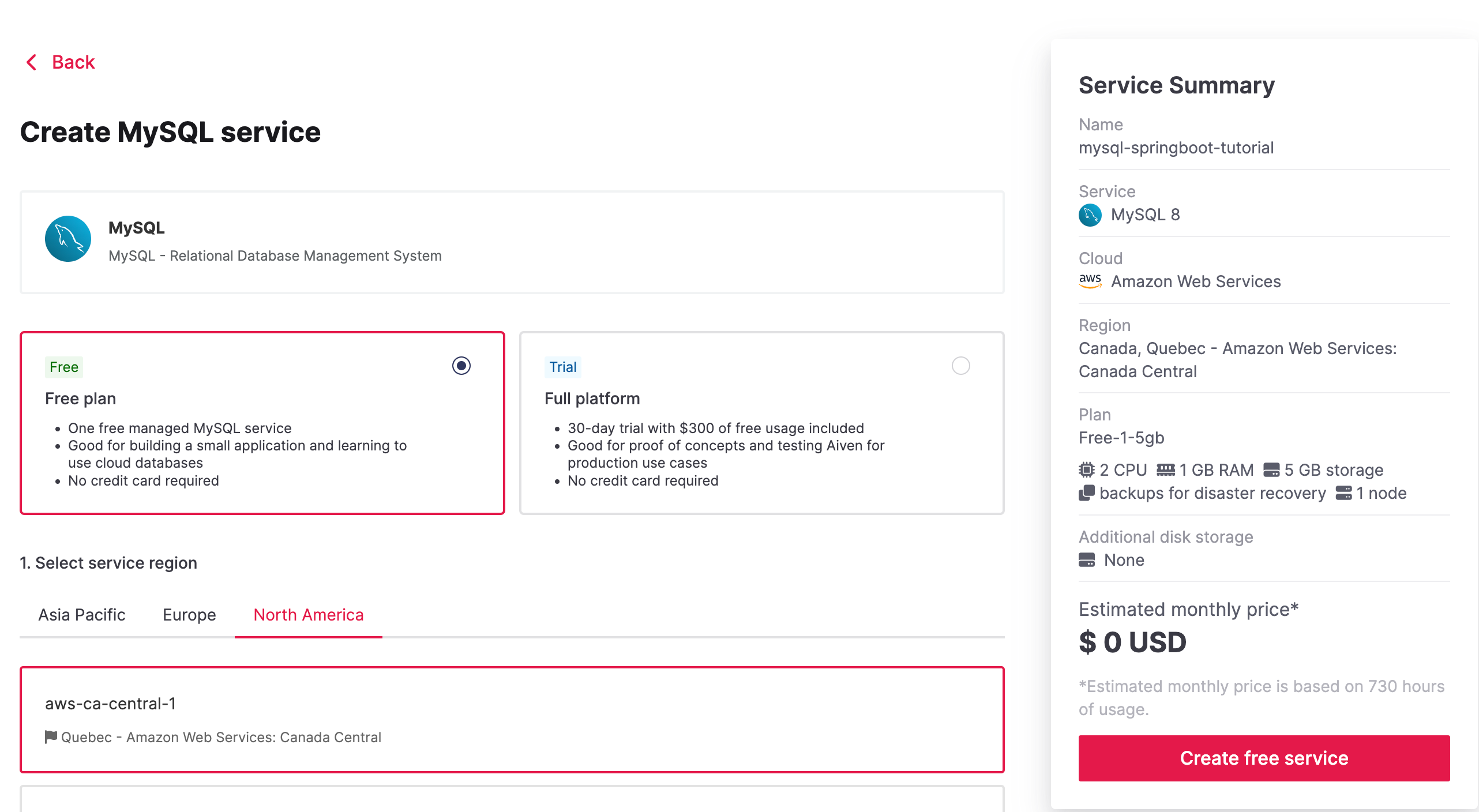The width and height of the screenshot is (1479, 812).
Task: Click the '1. Select service region' heading
Action: [108, 563]
